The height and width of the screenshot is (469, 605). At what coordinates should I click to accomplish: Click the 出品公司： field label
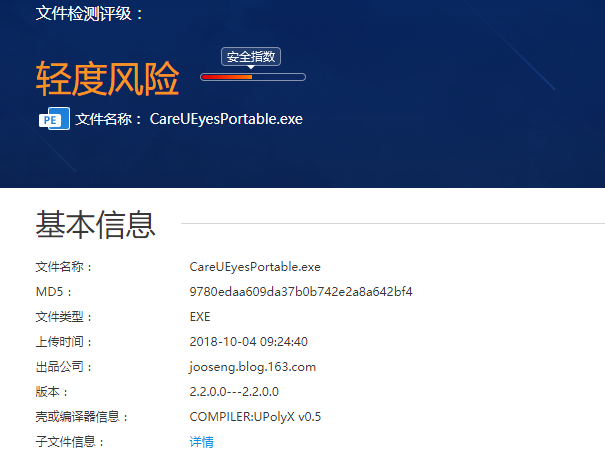click(64, 367)
